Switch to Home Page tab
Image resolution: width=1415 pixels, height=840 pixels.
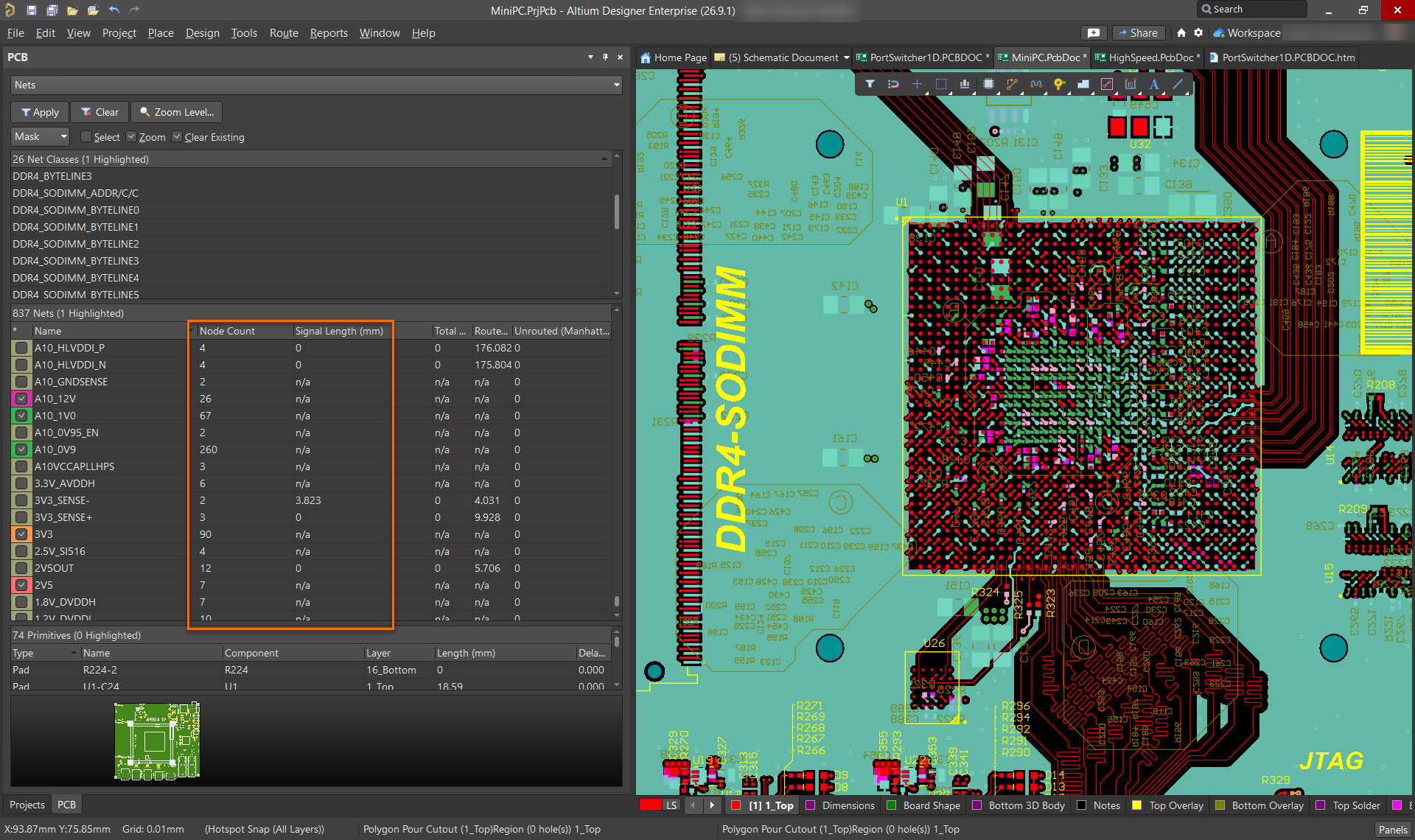tap(674, 57)
